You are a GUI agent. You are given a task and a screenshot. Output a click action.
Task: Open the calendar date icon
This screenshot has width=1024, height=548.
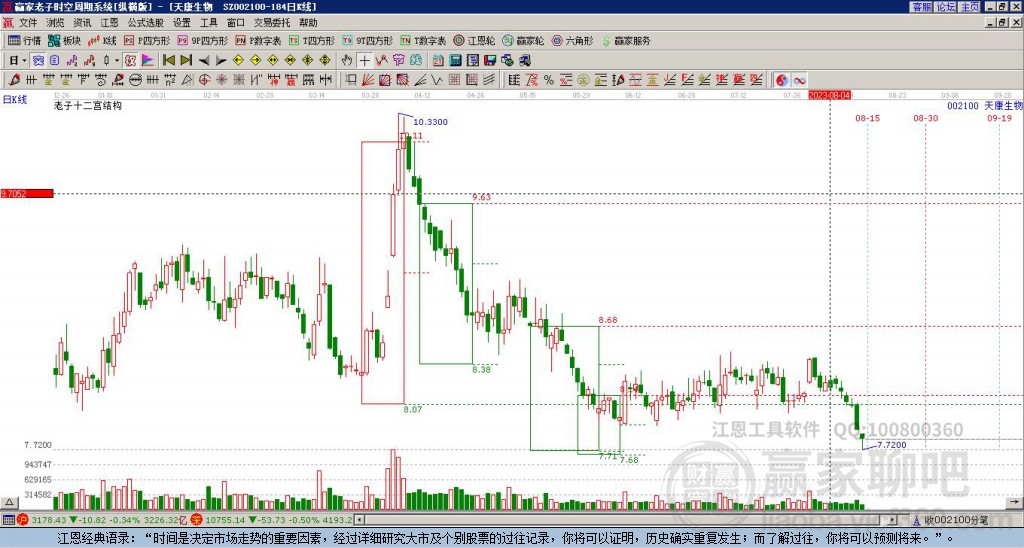tap(438, 61)
